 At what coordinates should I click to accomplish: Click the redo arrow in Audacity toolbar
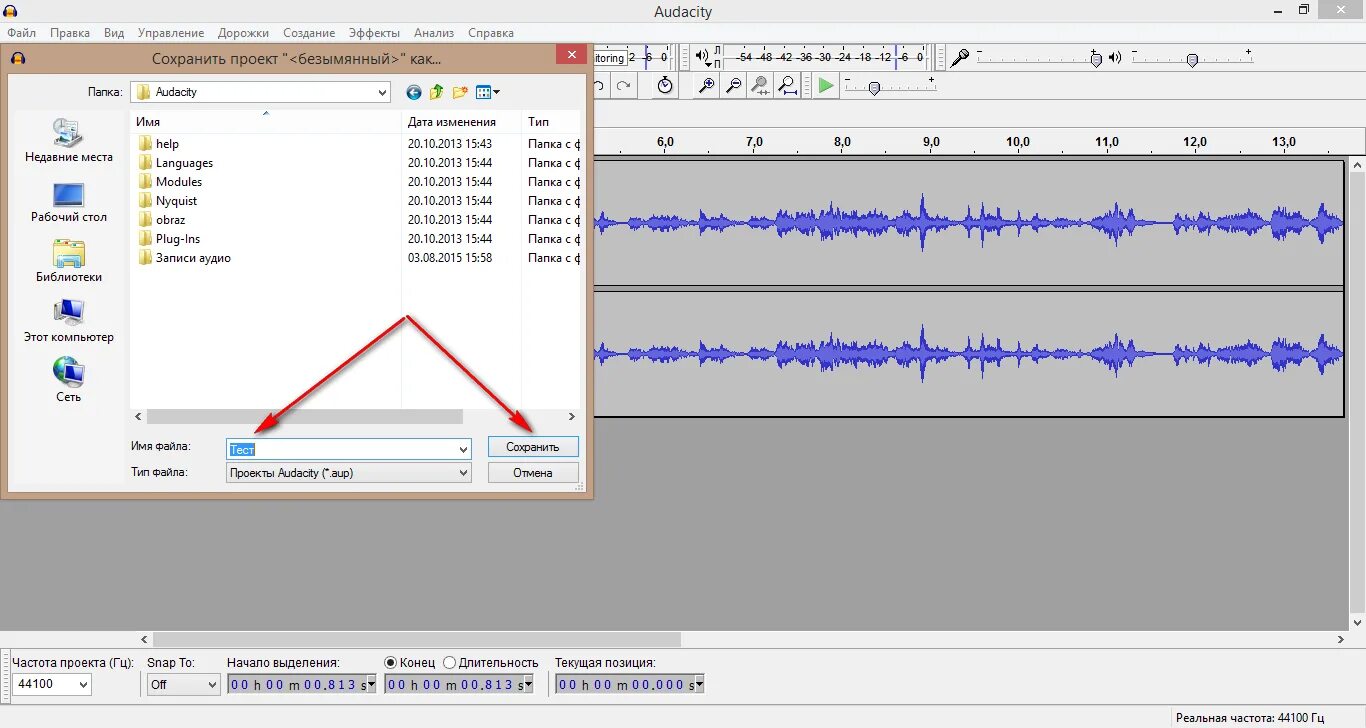623,86
